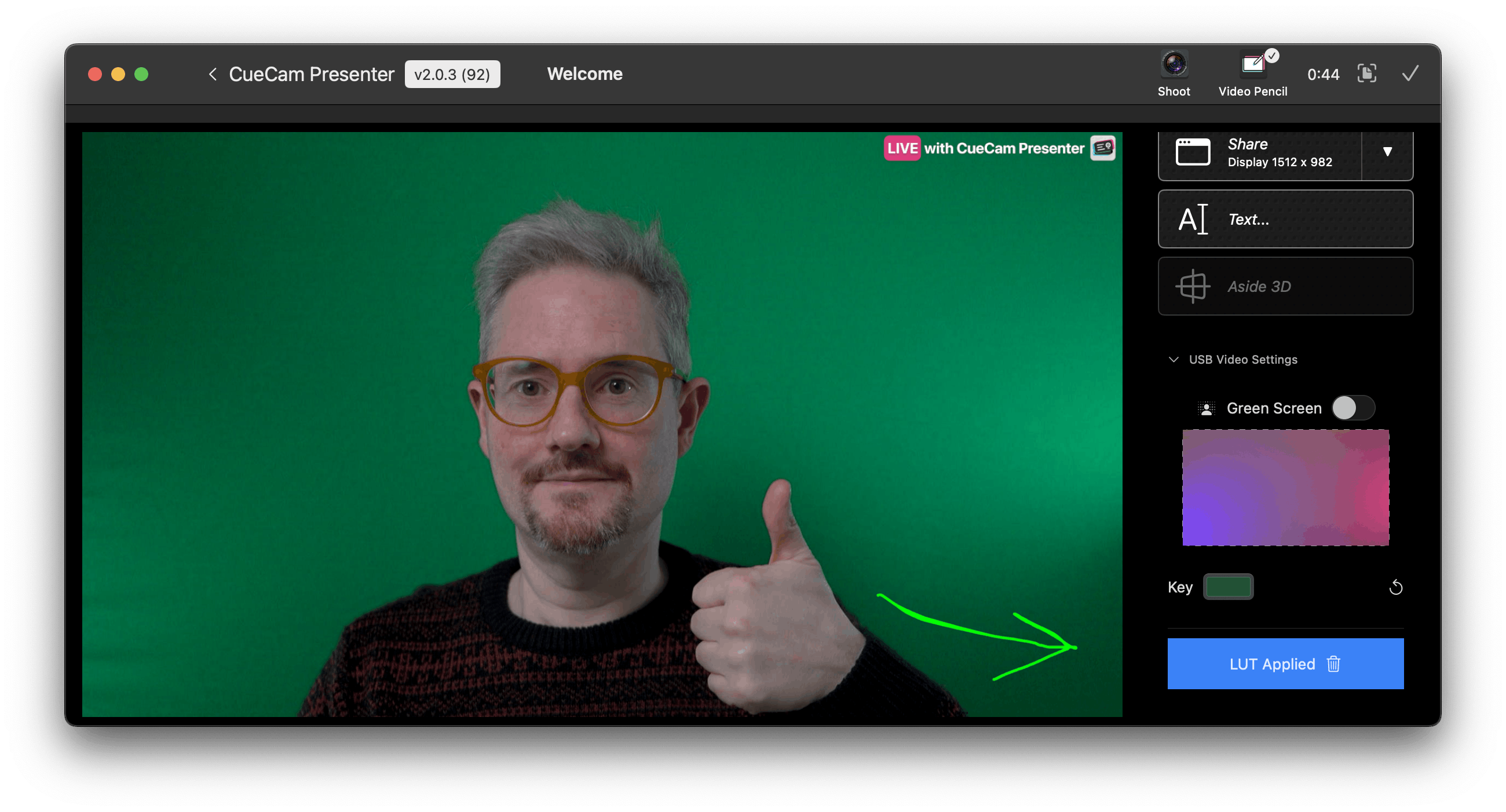
Task: Go back using the left chevron
Action: [x=213, y=74]
